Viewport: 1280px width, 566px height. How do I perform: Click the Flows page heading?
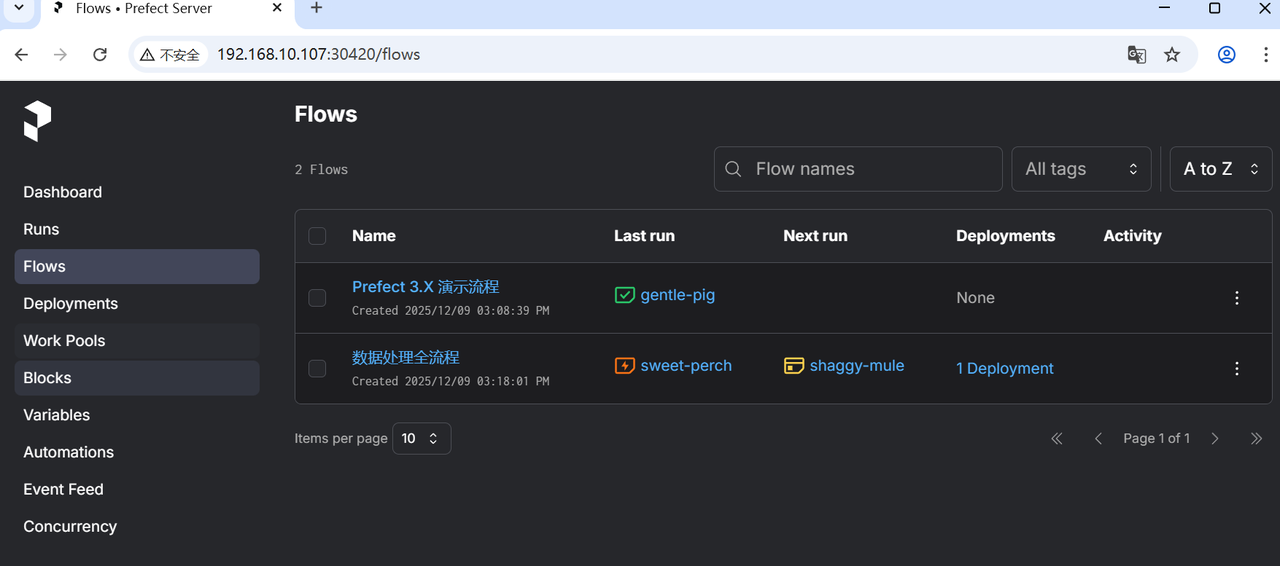tap(326, 114)
